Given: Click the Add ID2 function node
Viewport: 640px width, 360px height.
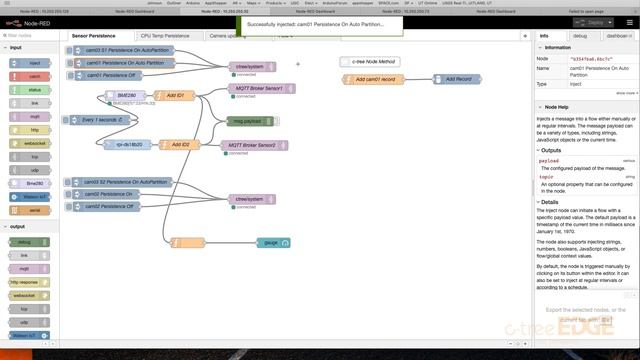Looking at the screenshot, I should [180, 144].
